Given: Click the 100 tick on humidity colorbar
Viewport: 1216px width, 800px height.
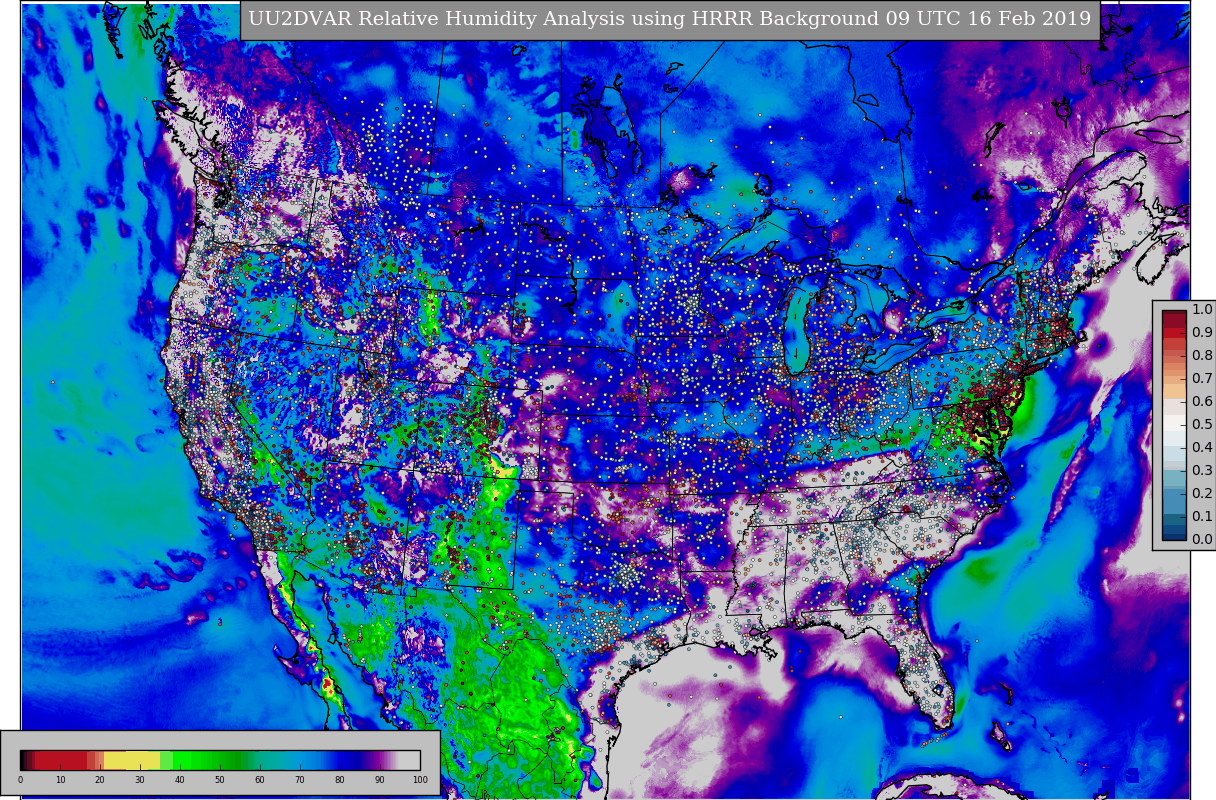Looking at the screenshot, I should point(420,780).
